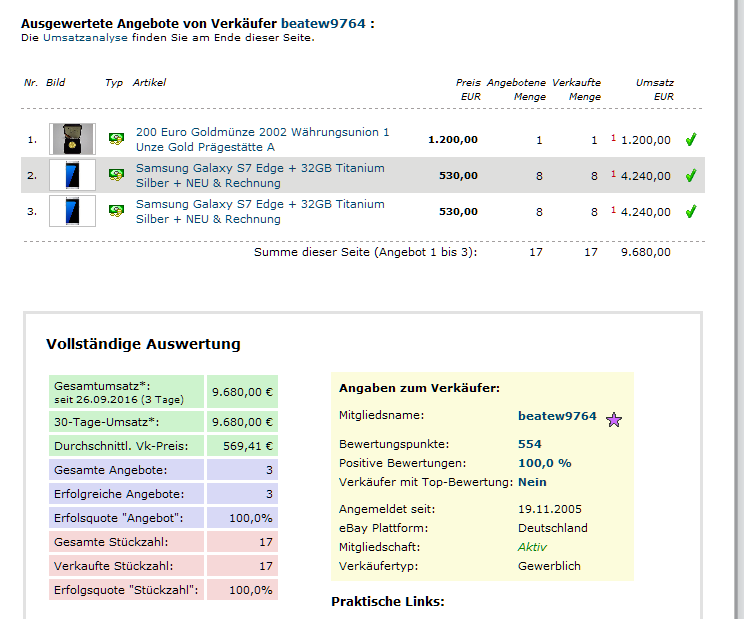Click the Angemeldet seit date 19.11.2005
The image size is (744, 619).
[549, 509]
